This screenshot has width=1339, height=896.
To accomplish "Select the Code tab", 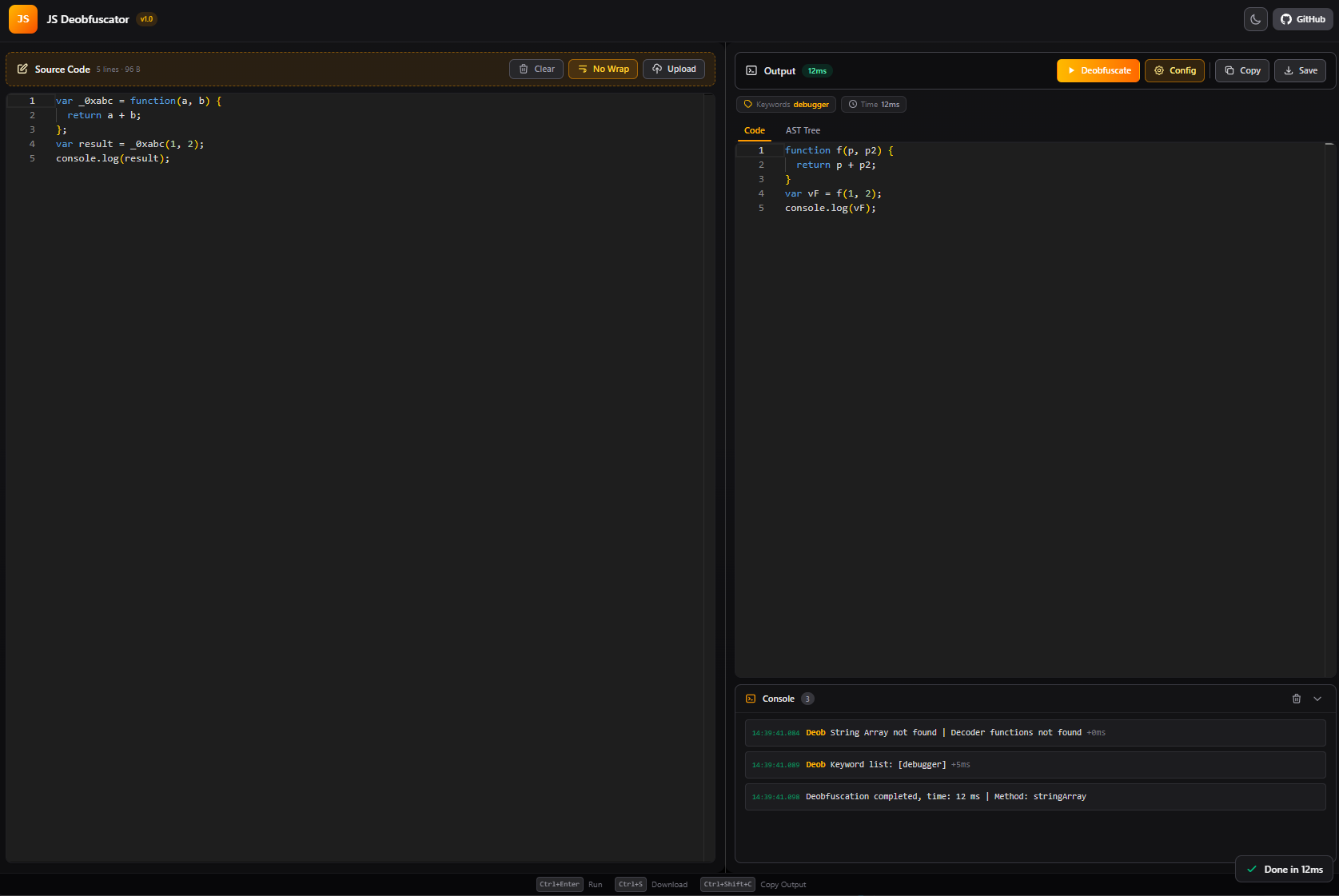I will click(x=755, y=131).
